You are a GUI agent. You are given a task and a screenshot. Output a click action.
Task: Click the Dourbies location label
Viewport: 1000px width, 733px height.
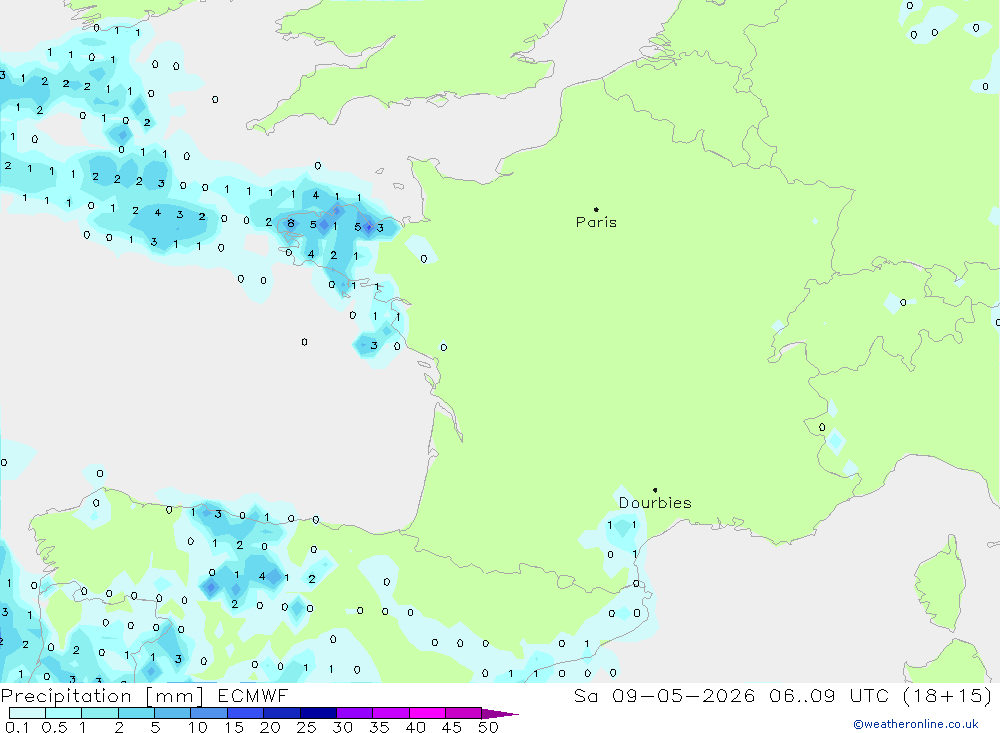tap(655, 503)
